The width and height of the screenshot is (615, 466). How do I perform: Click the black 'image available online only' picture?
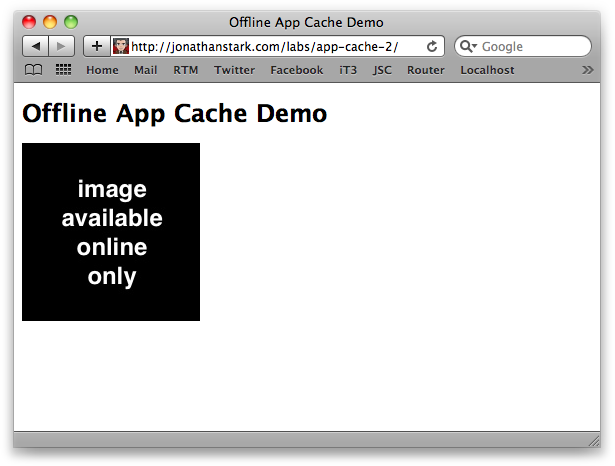click(x=111, y=232)
